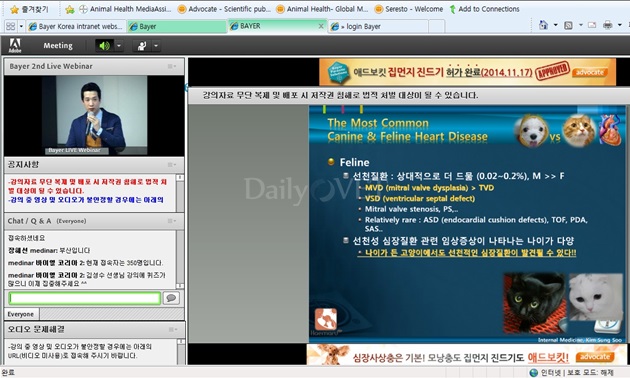Click the 공지사항 pod scrollbar
This screenshot has height=378, width=630.
(x=180, y=193)
